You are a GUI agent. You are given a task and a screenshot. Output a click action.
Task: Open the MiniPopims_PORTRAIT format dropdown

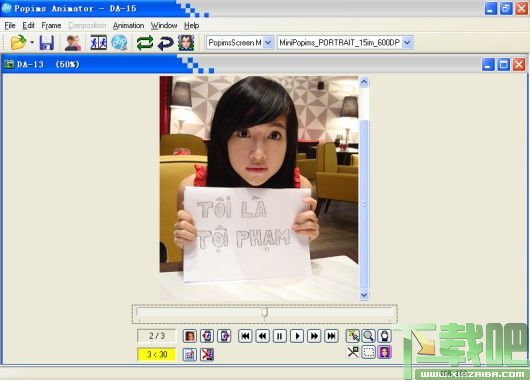407,43
